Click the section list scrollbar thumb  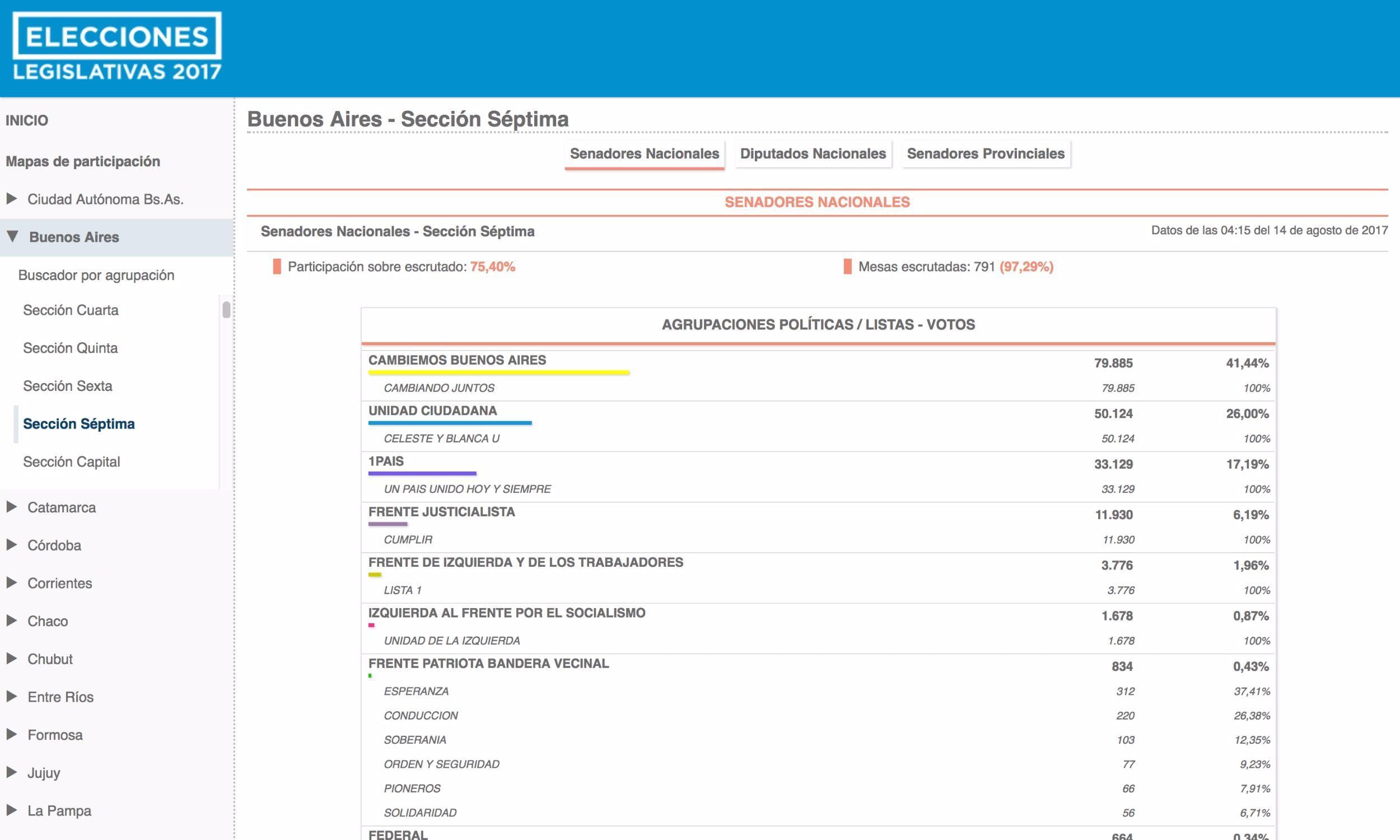(x=226, y=310)
